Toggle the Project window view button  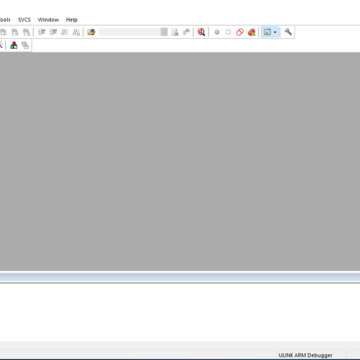point(267,32)
